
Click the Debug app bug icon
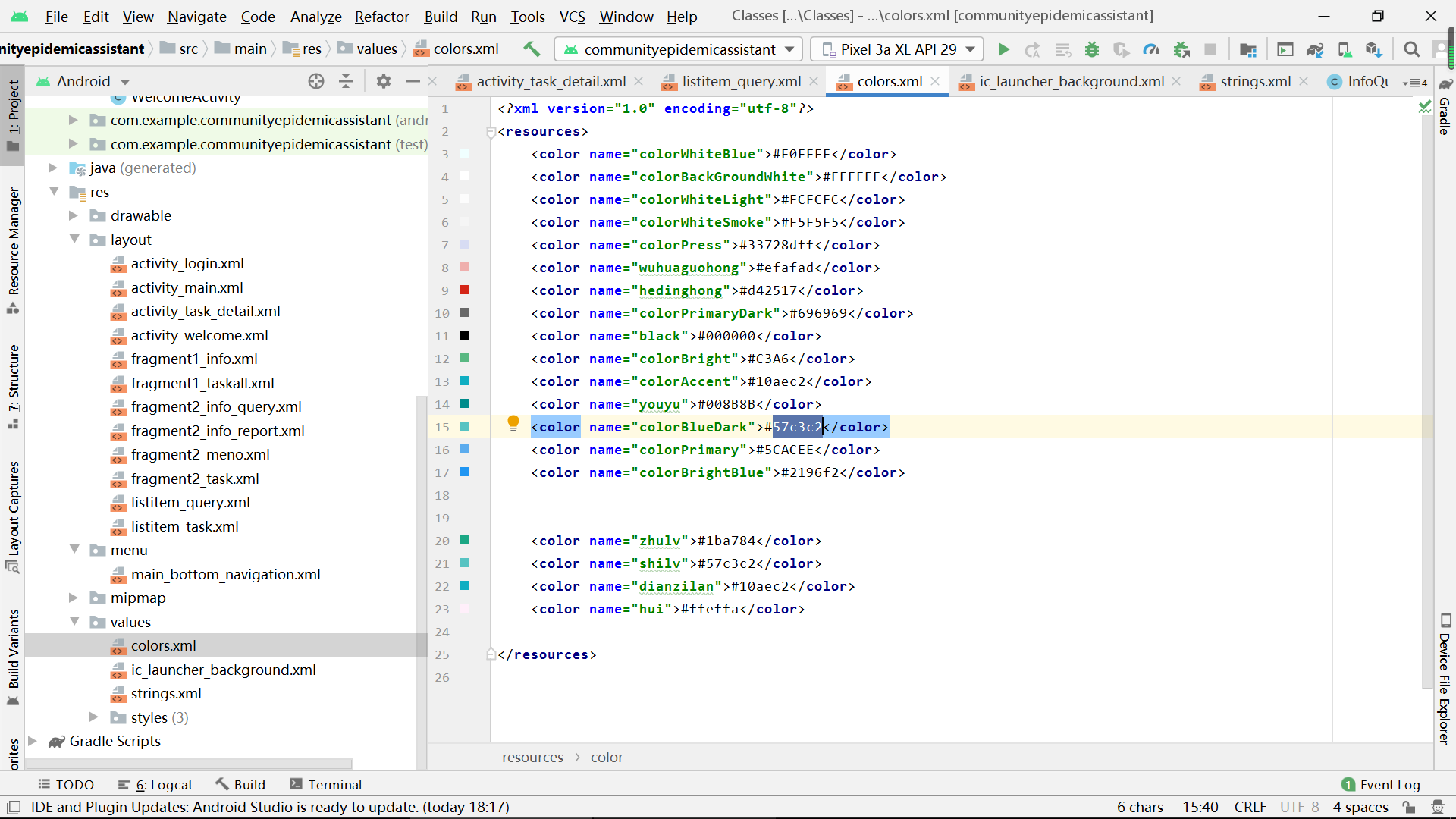[x=1092, y=49]
